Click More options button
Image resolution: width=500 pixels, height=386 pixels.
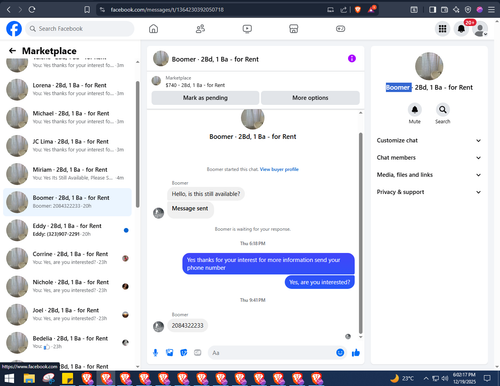click(x=310, y=98)
